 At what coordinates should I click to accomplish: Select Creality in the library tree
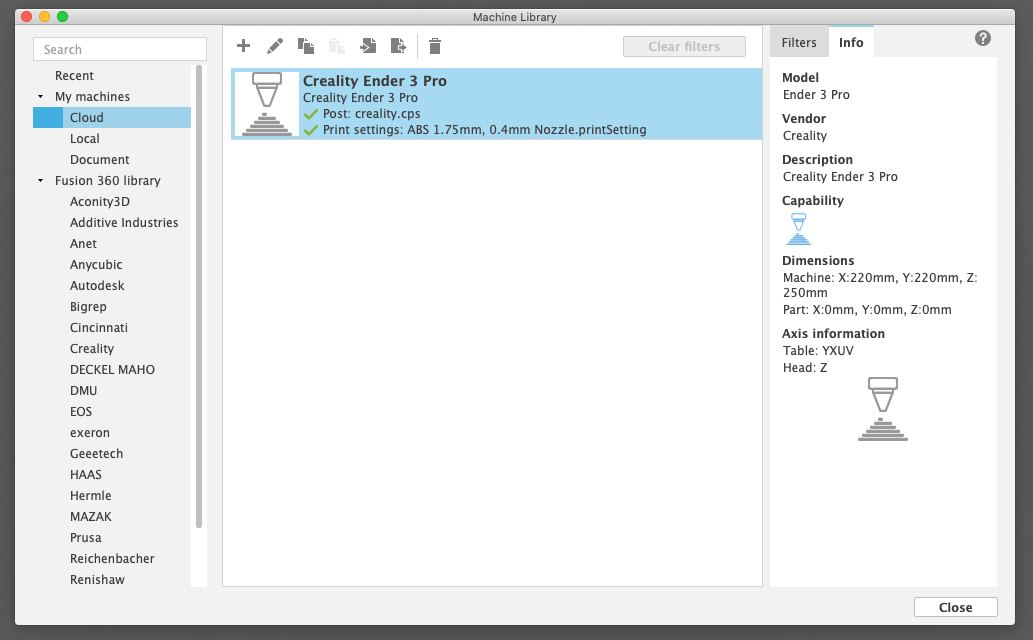tap(92, 349)
